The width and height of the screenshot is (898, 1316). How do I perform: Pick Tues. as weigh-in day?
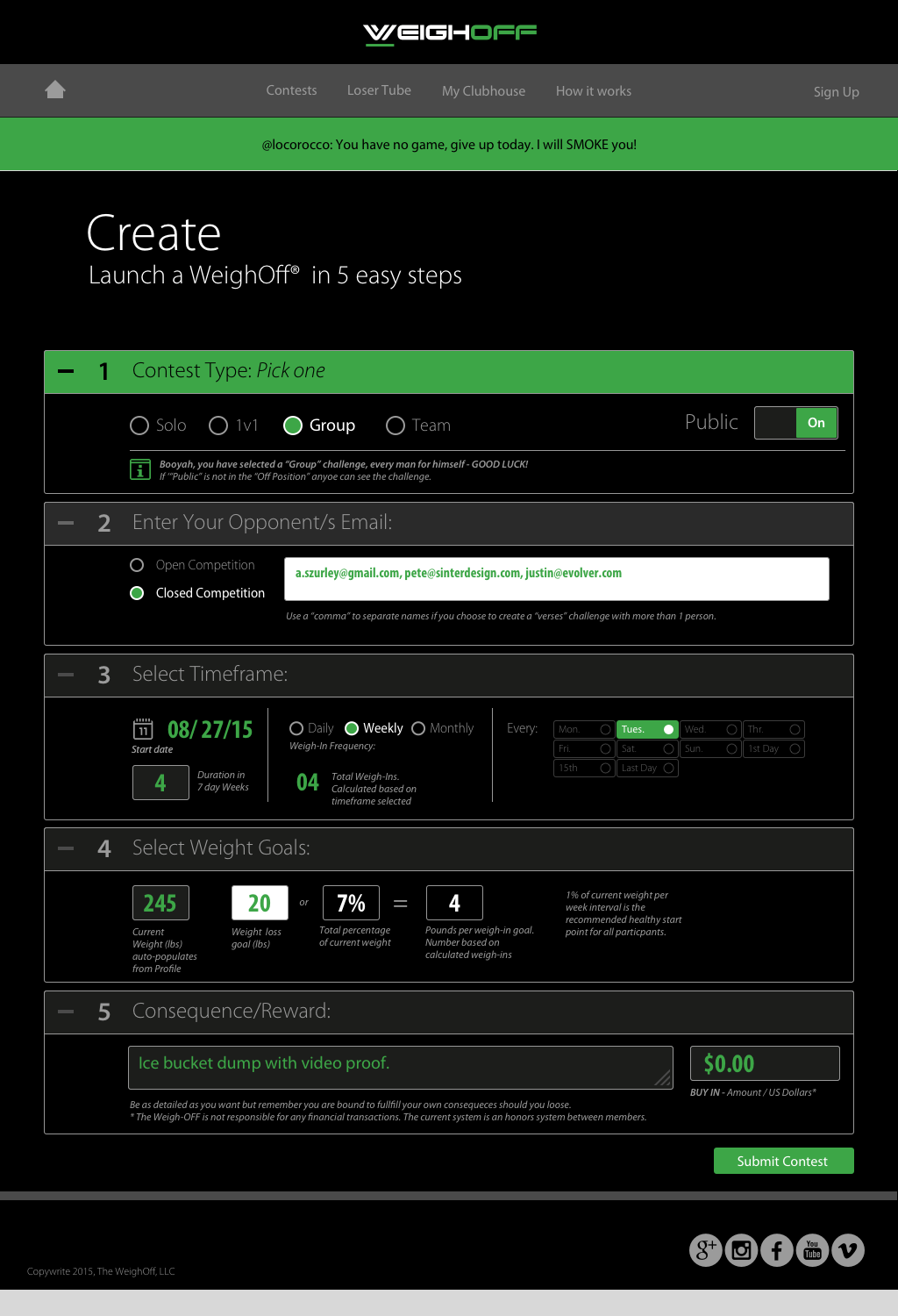coord(647,729)
